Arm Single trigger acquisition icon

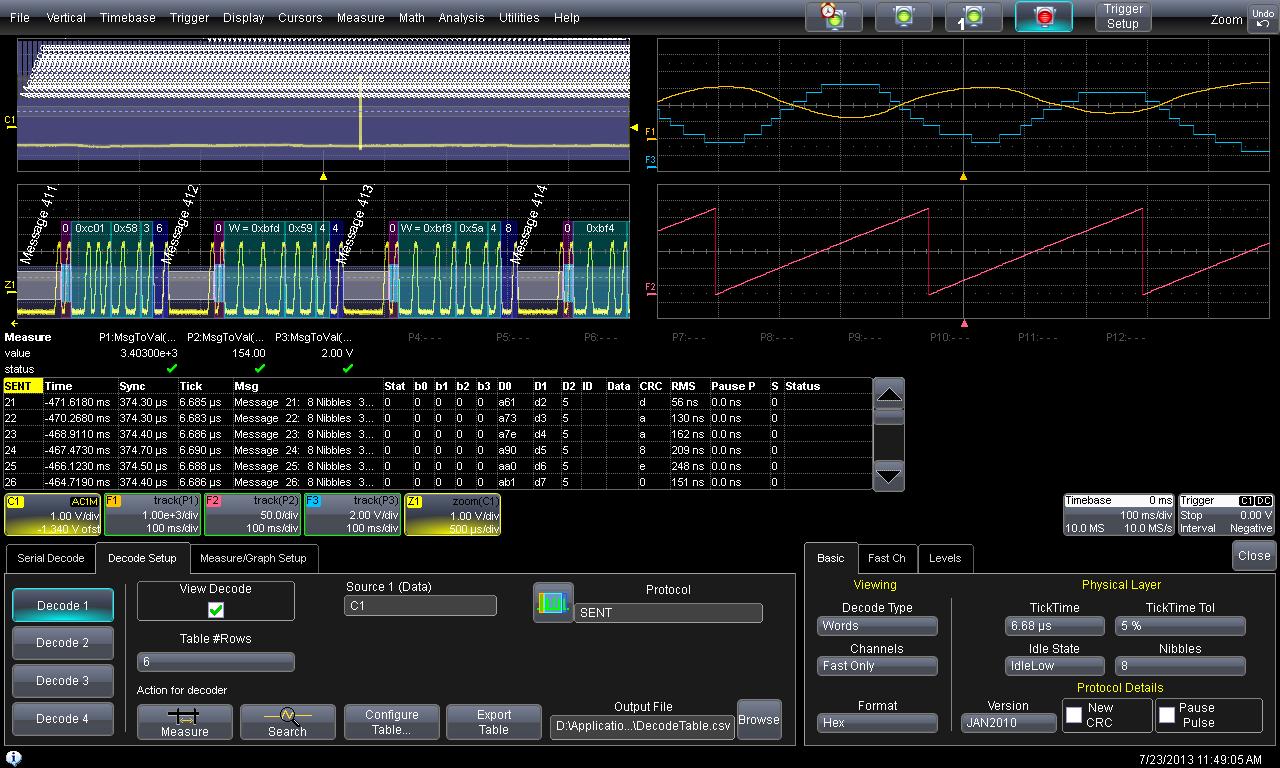(x=973, y=17)
